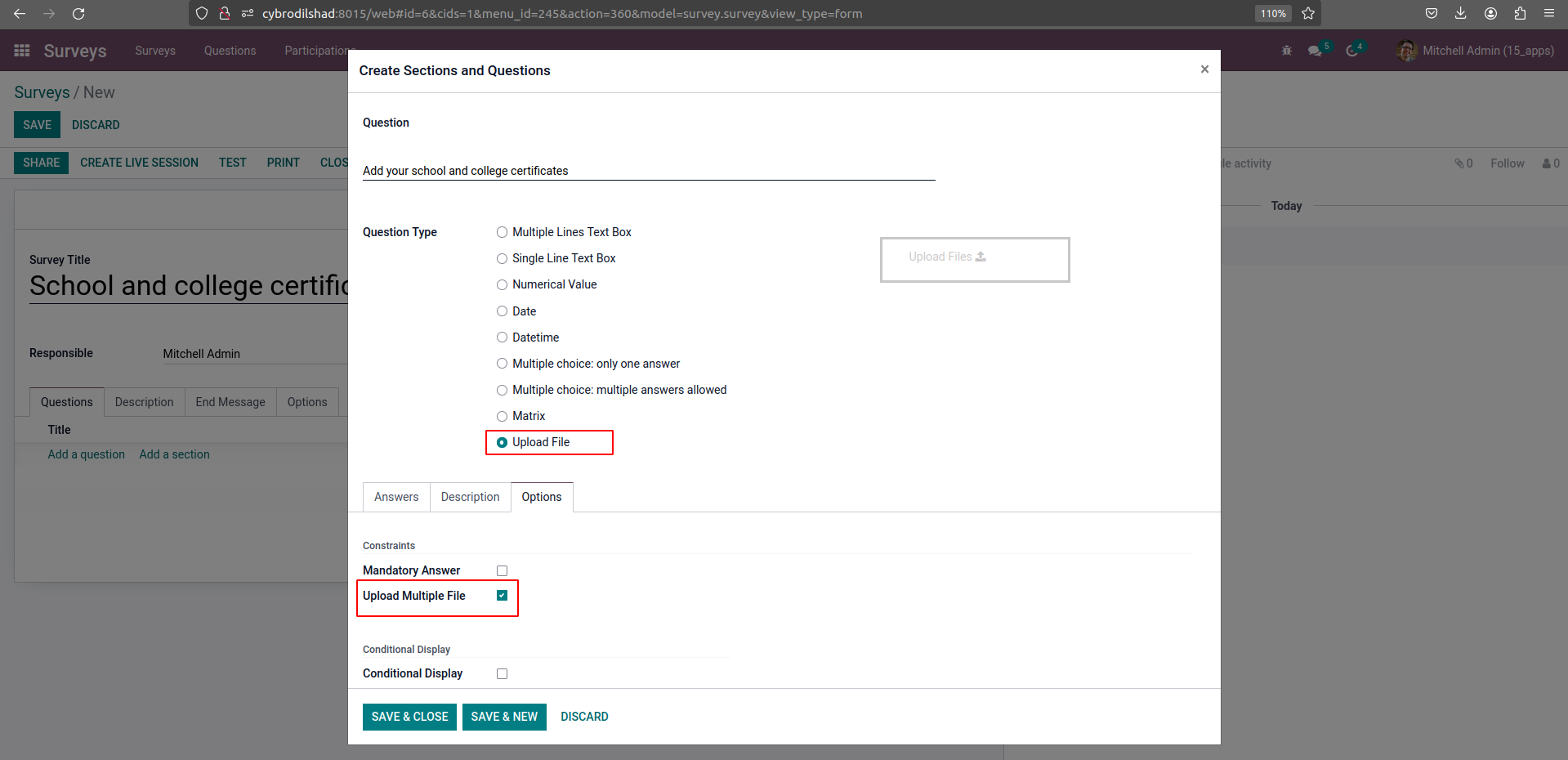Reload the page with refresh icon
This screenshot has width=1568, height=760.
[x=78, y=13]
